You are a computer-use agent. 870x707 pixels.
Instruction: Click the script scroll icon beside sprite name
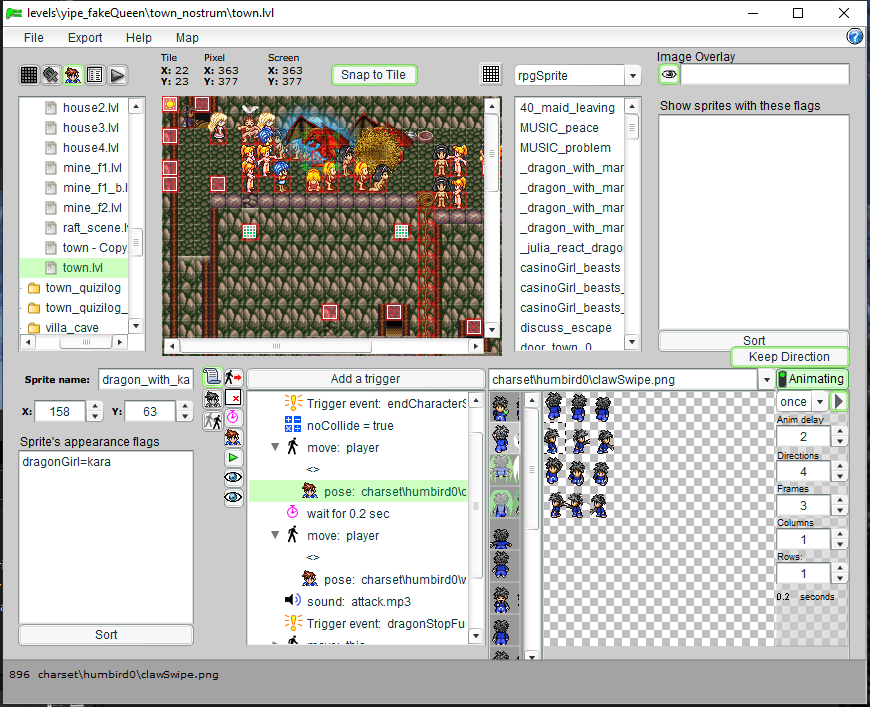[x=212, y=377]
